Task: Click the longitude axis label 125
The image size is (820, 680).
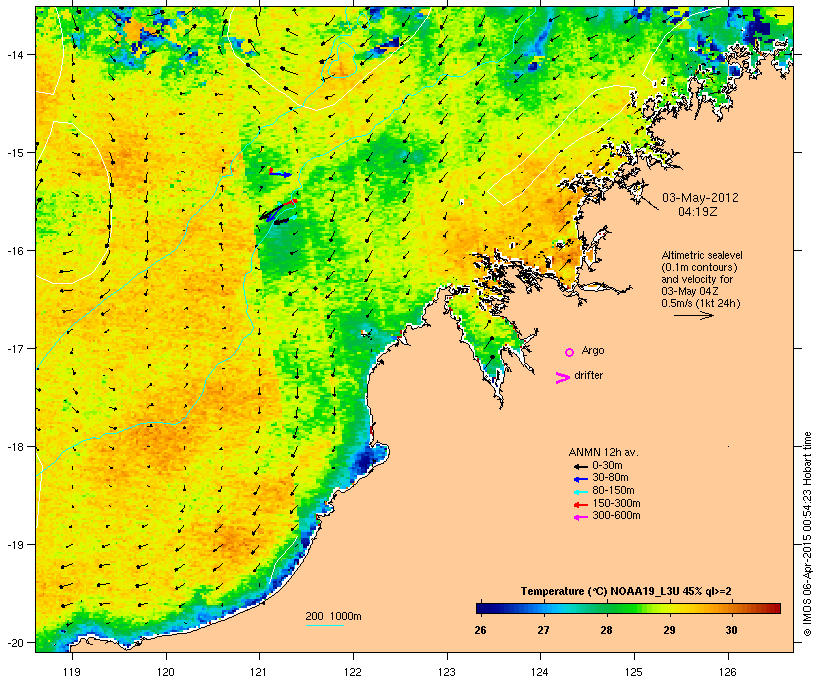Action: coord(634,672)
